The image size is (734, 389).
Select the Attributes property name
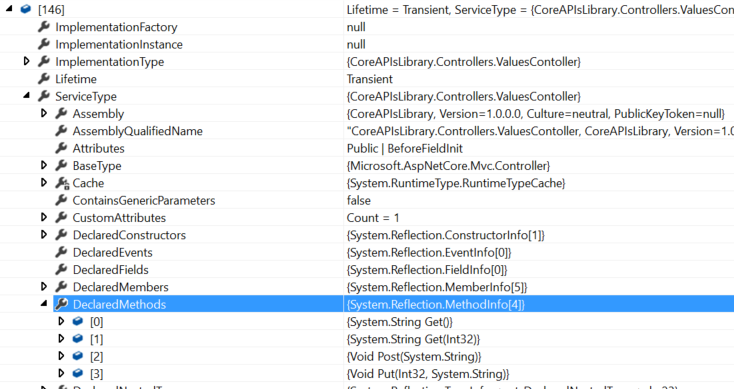click(98, 148)
